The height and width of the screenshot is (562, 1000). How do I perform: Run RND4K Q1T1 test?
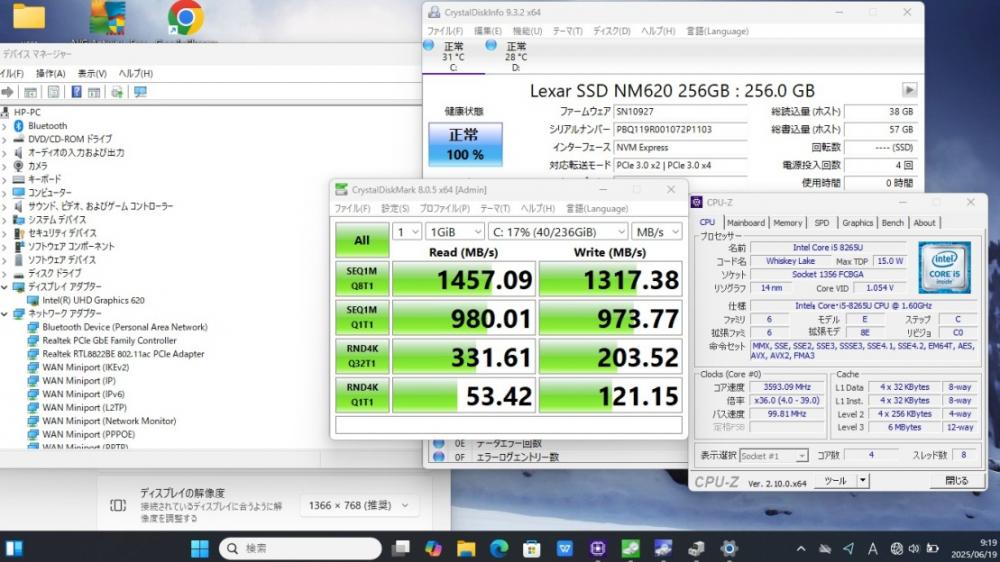click(x=362, y=396)
